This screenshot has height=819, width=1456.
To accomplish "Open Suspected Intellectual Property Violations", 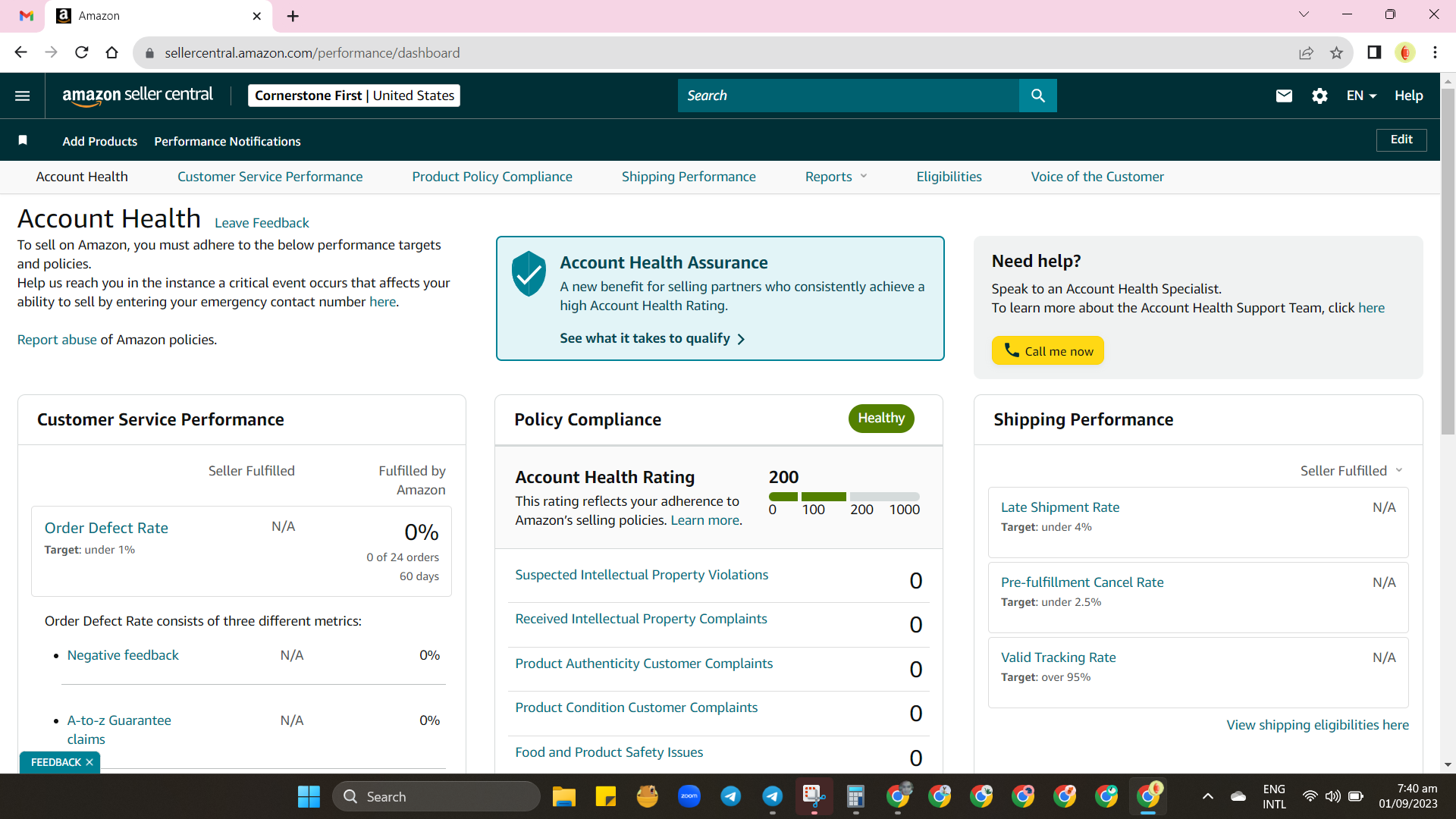I will point(642,575).
